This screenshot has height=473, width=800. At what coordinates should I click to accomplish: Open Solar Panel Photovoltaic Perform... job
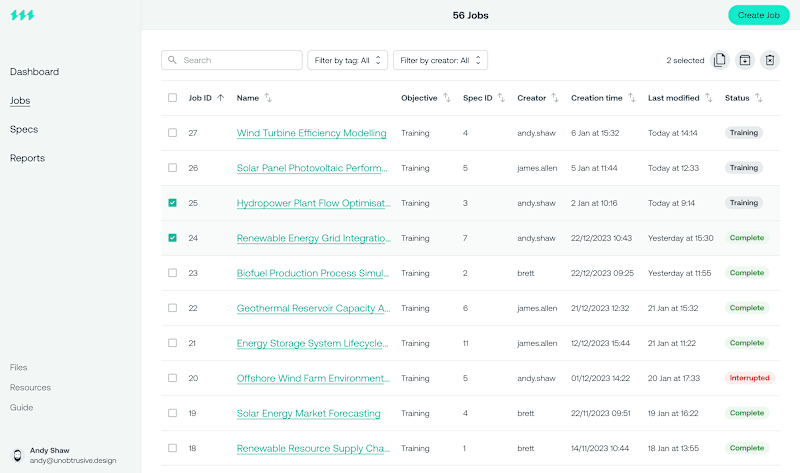point(312,168)
